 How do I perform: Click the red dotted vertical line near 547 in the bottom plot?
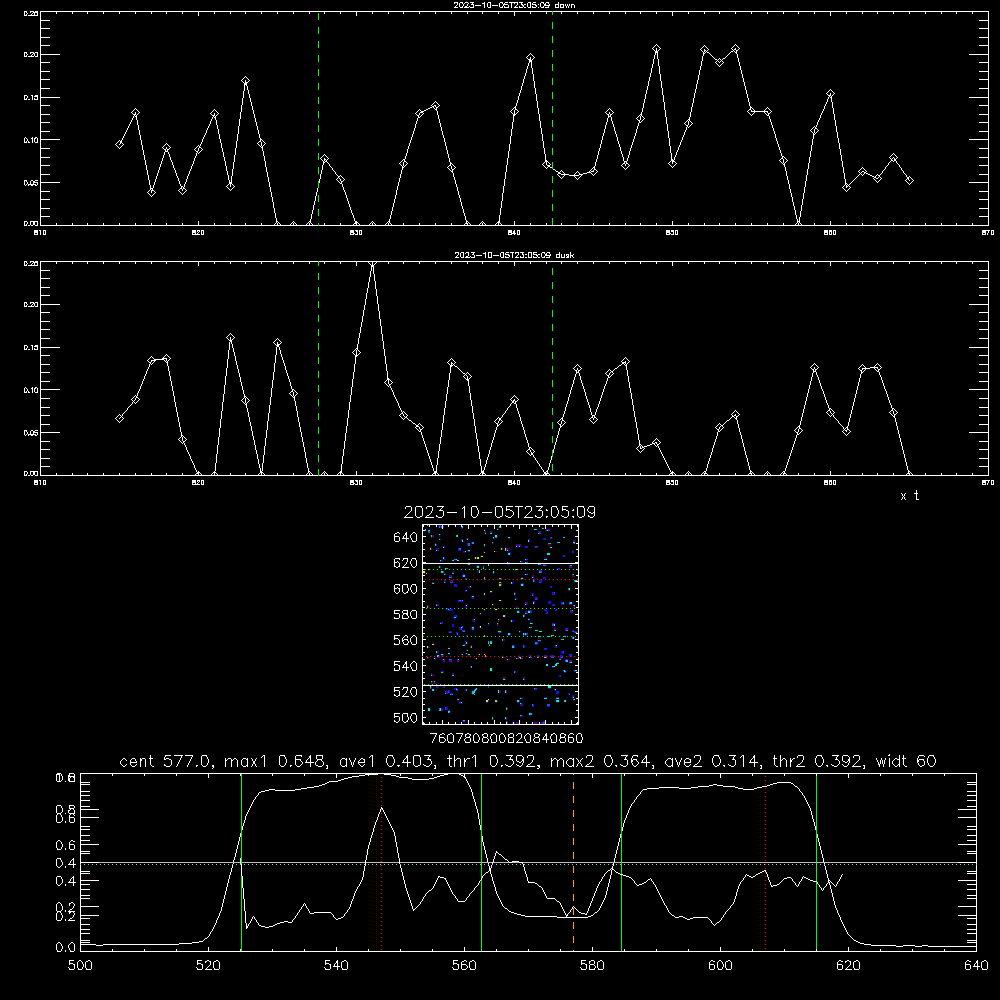click(381, 861)
